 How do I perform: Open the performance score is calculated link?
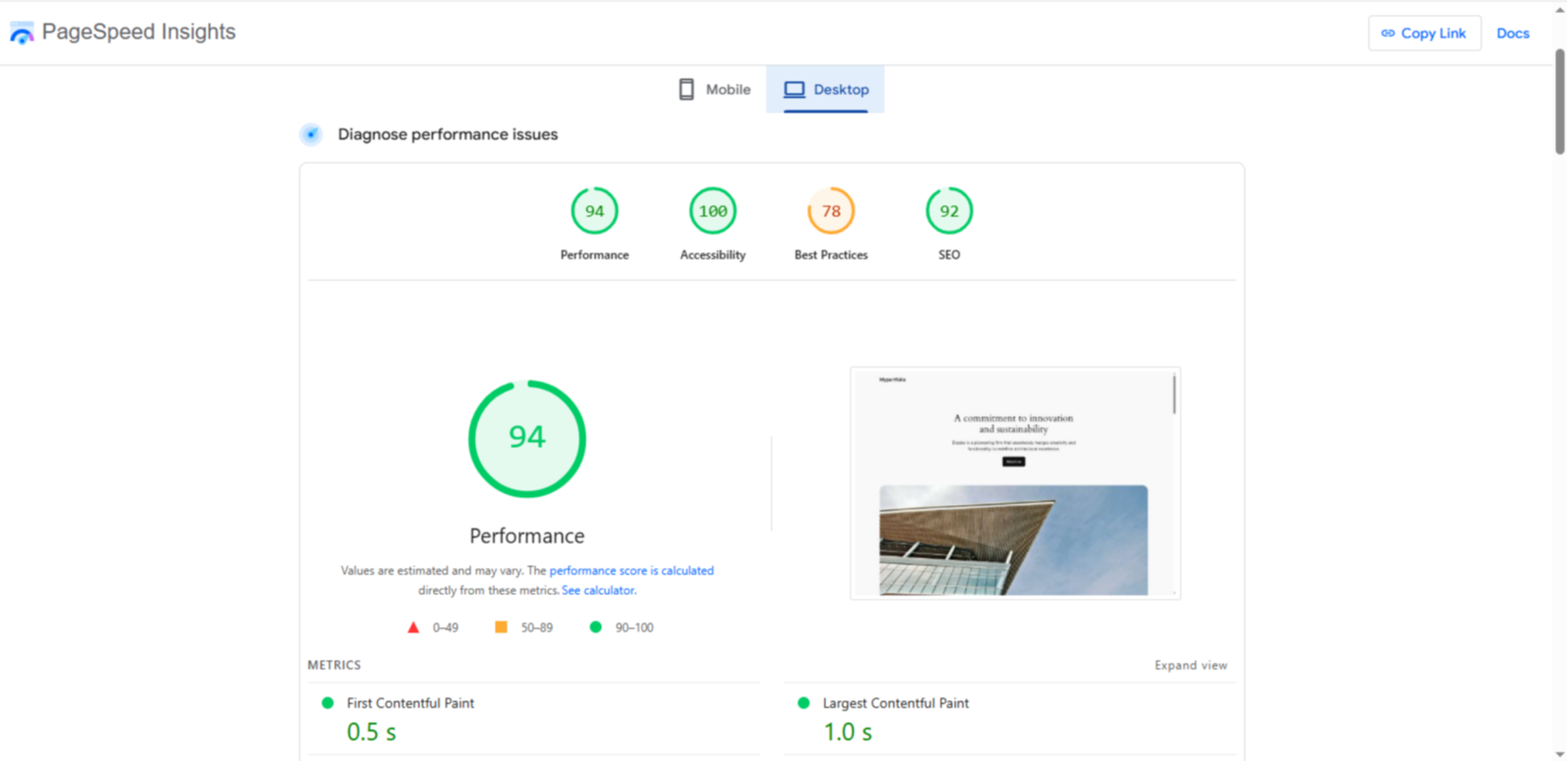pyautogui.click(x=631, y=570)
